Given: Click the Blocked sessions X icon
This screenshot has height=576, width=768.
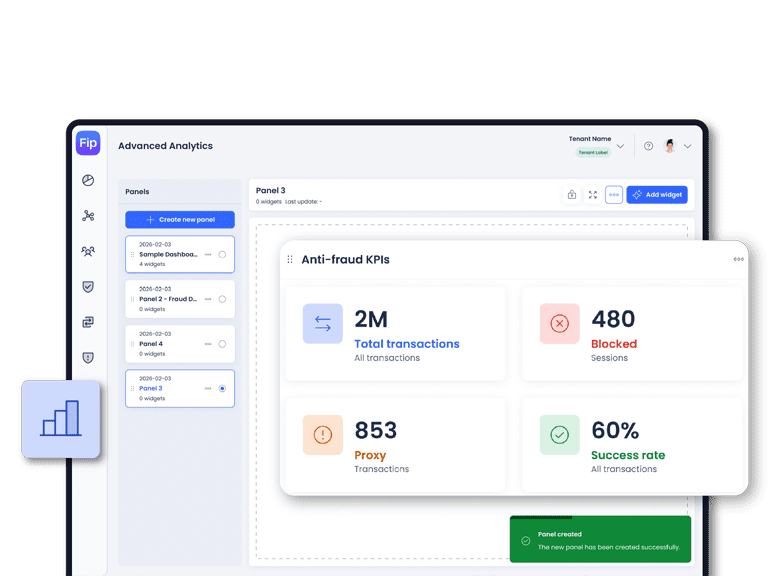Looking at the screenshot, I should 559,323.
